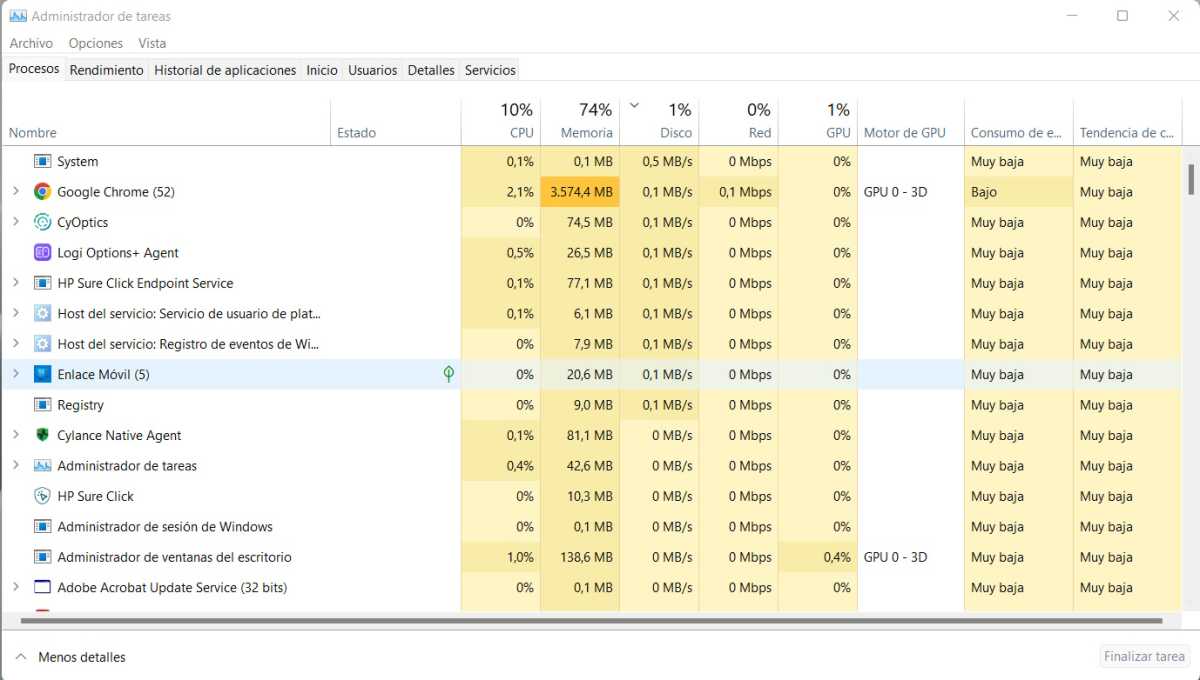This screenshot has height=680, width=1200.
Task: Open the Vista menu
Action: pyautogui.click(x=152, y=43)
